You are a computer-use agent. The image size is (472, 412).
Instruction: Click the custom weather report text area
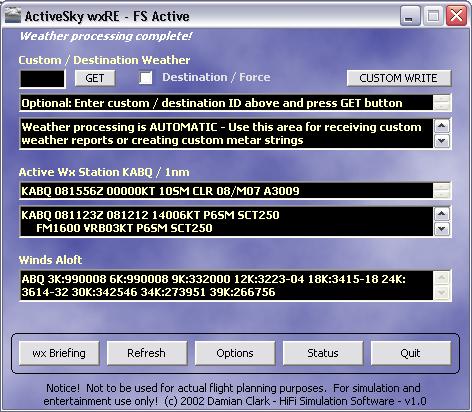pyautogui.click(x=227, y=133)
